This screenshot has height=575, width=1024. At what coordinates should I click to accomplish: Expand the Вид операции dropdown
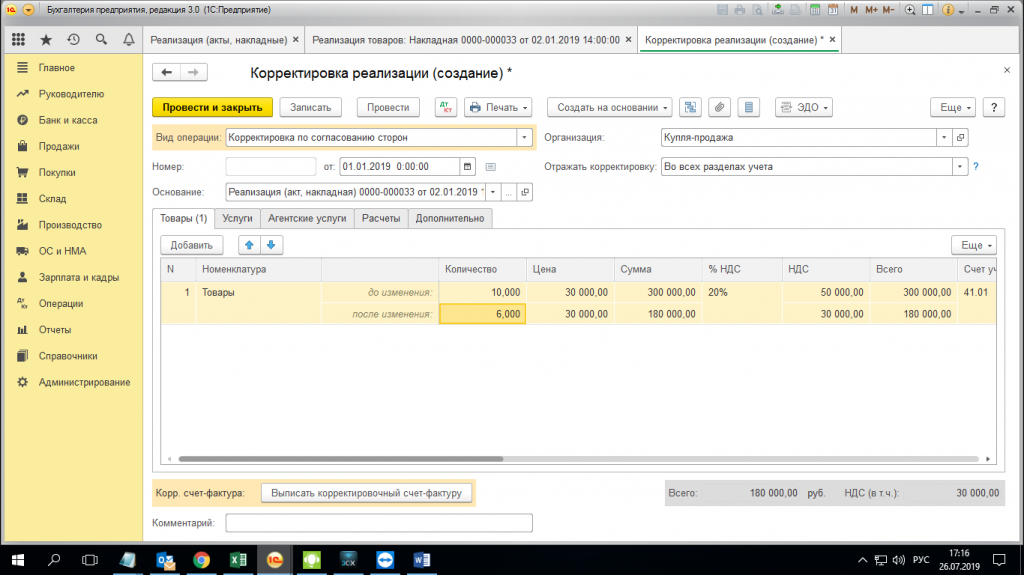click(x=524, y=138)
